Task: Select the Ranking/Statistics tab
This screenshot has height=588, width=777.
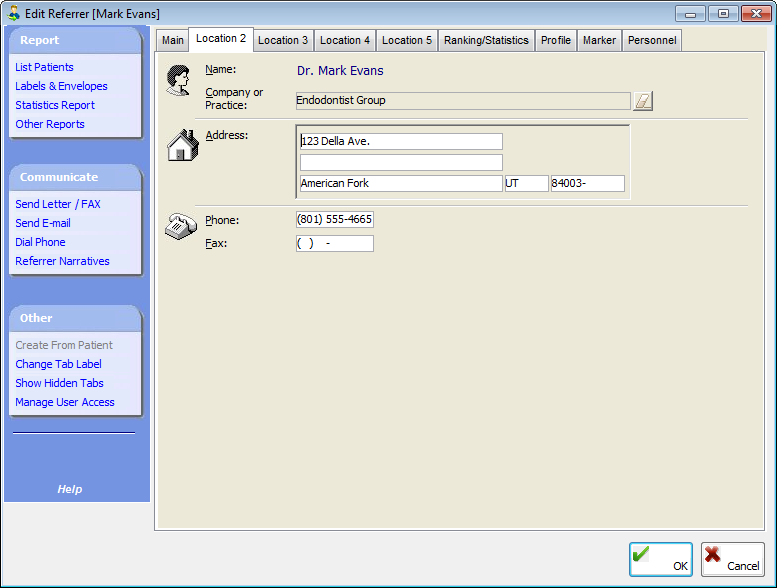Action: 486,40
